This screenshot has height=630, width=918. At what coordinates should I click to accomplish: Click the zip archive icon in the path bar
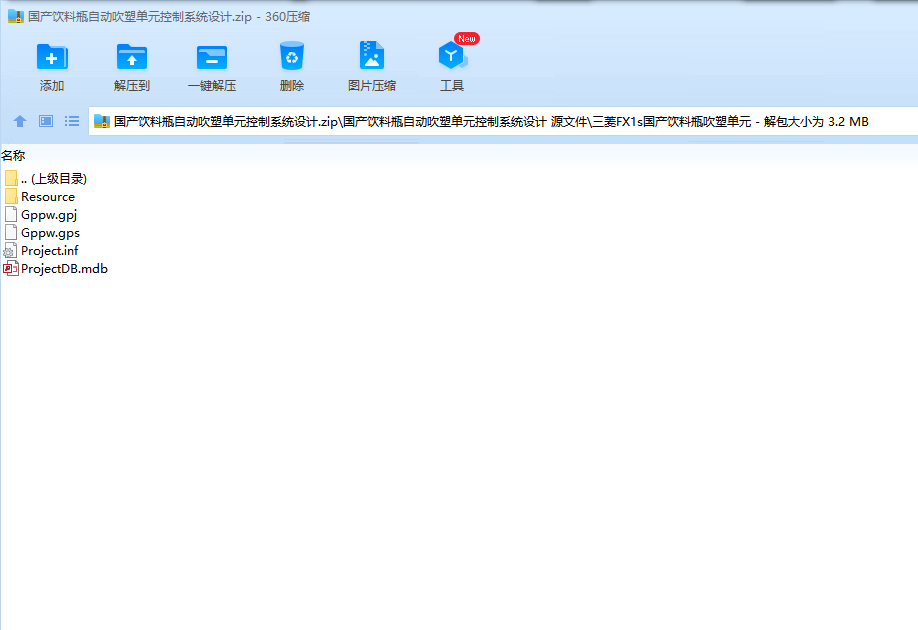(x=102, y=121)
